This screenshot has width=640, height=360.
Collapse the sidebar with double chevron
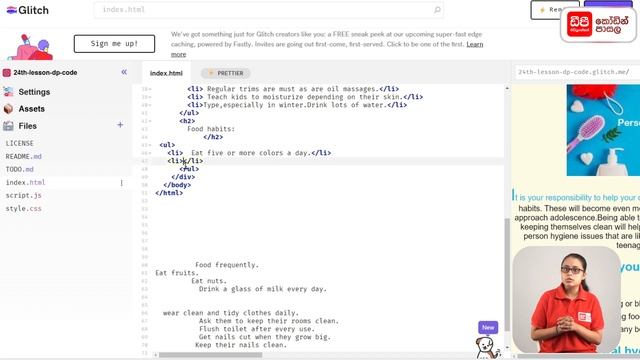[124, 72]
